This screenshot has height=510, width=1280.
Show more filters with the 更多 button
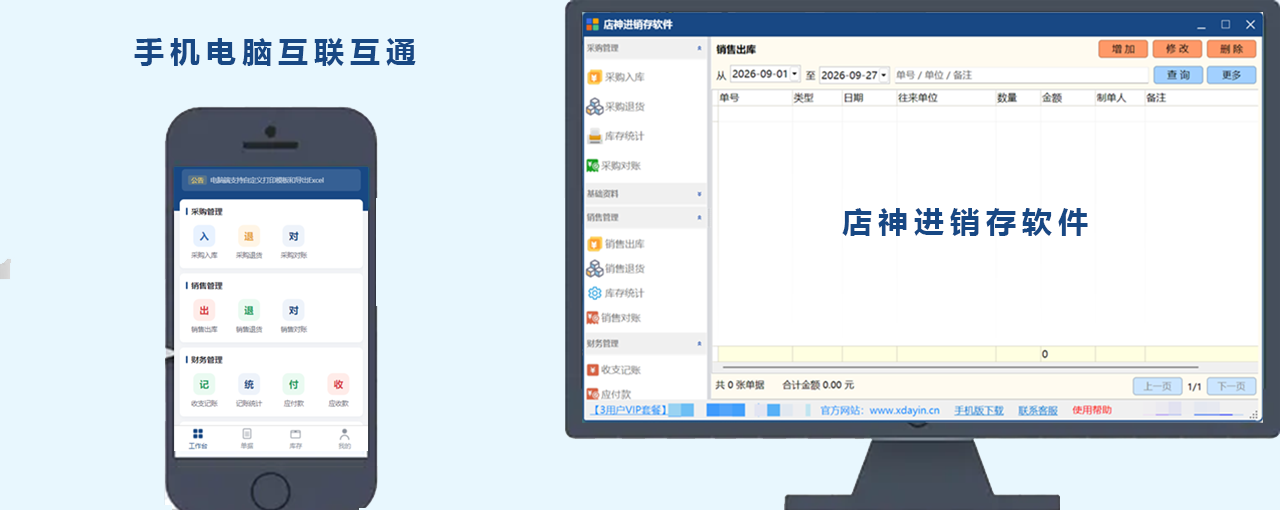click(1231, 75)
